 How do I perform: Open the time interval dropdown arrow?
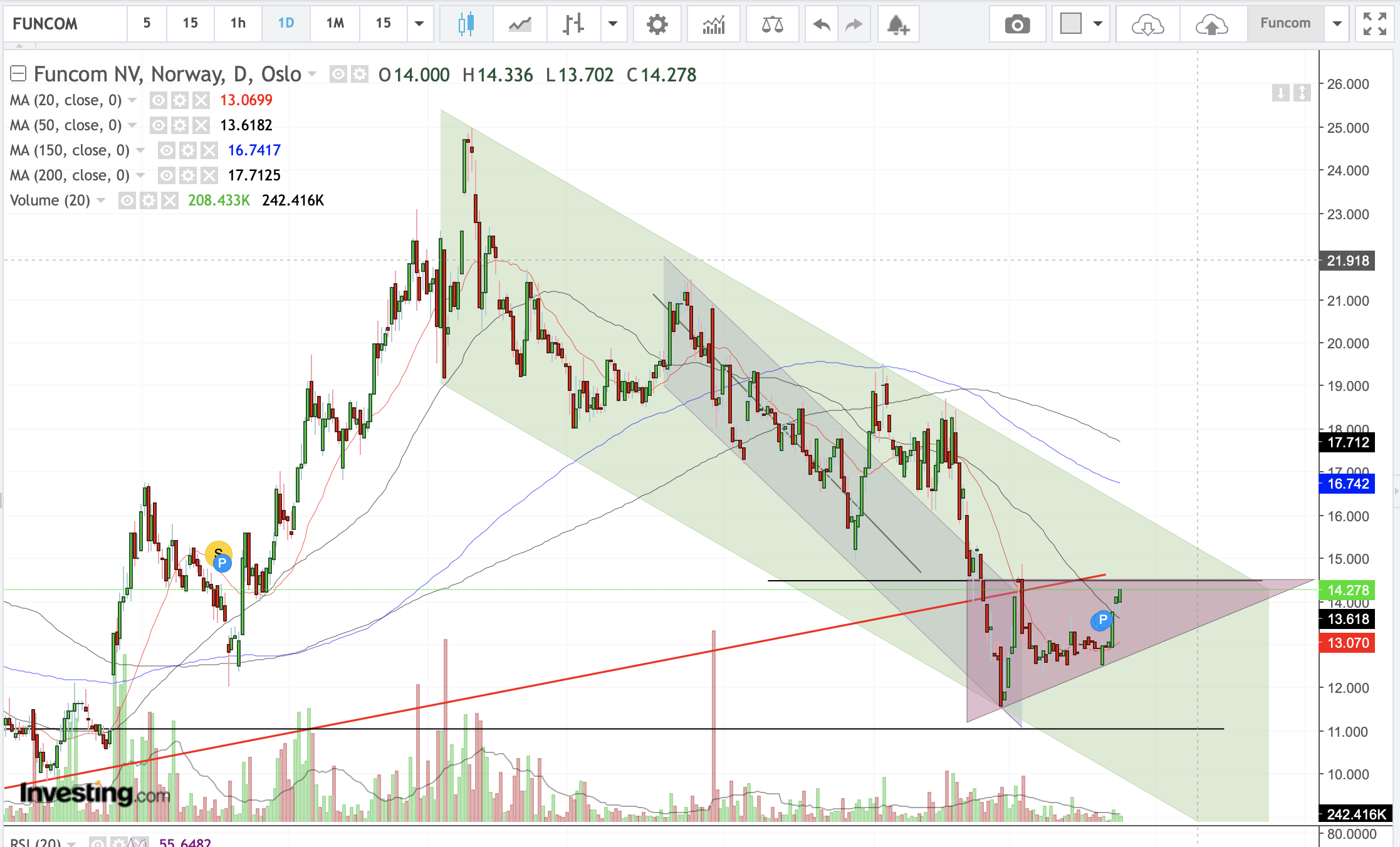(x=419, y=24)
